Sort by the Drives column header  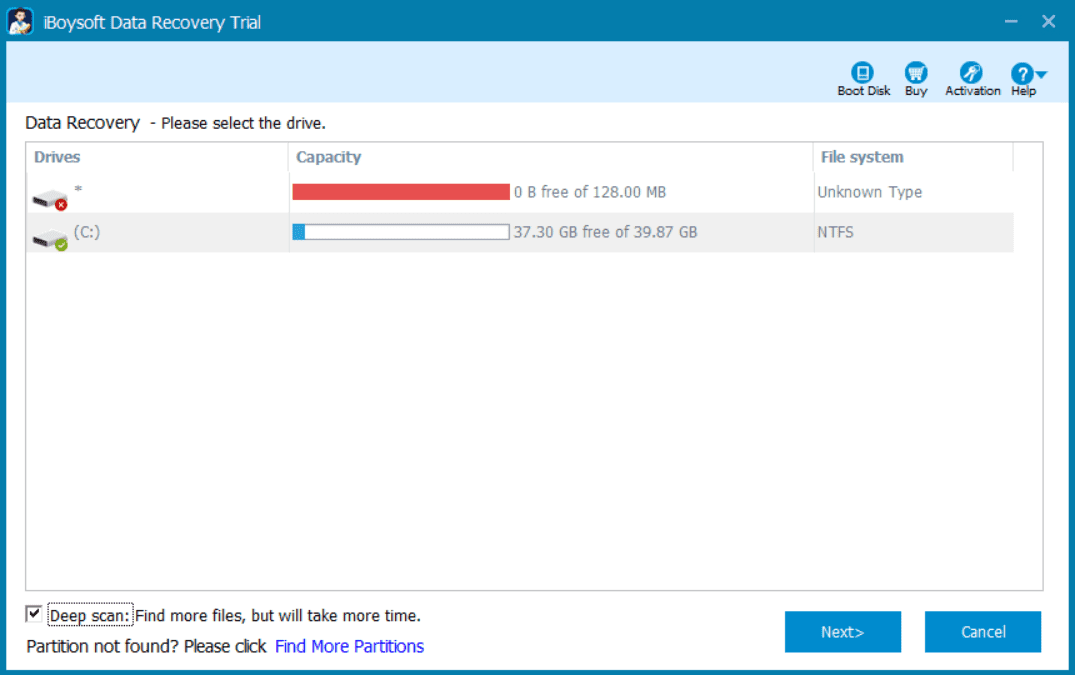(x=157, y=157)
